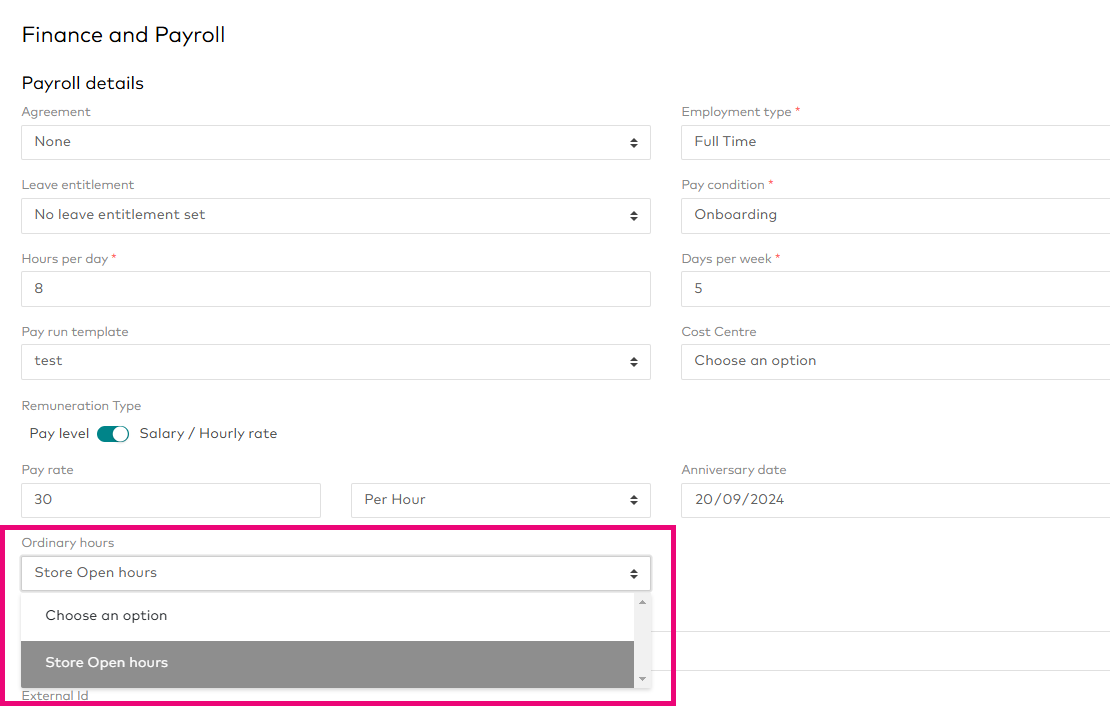Click the options list scroll down arrow

(x=642, y=679)
